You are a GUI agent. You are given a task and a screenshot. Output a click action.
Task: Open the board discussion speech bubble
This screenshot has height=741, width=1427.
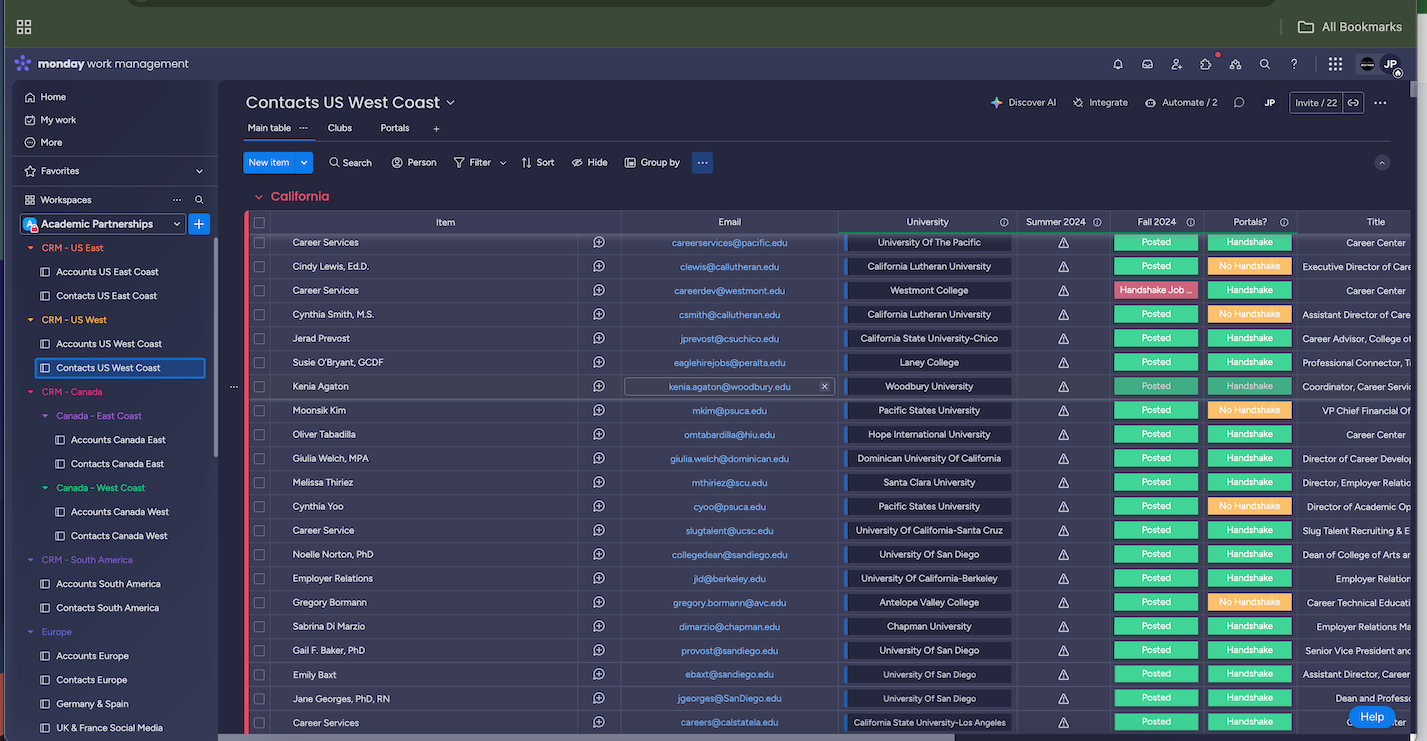[1239, 103]
